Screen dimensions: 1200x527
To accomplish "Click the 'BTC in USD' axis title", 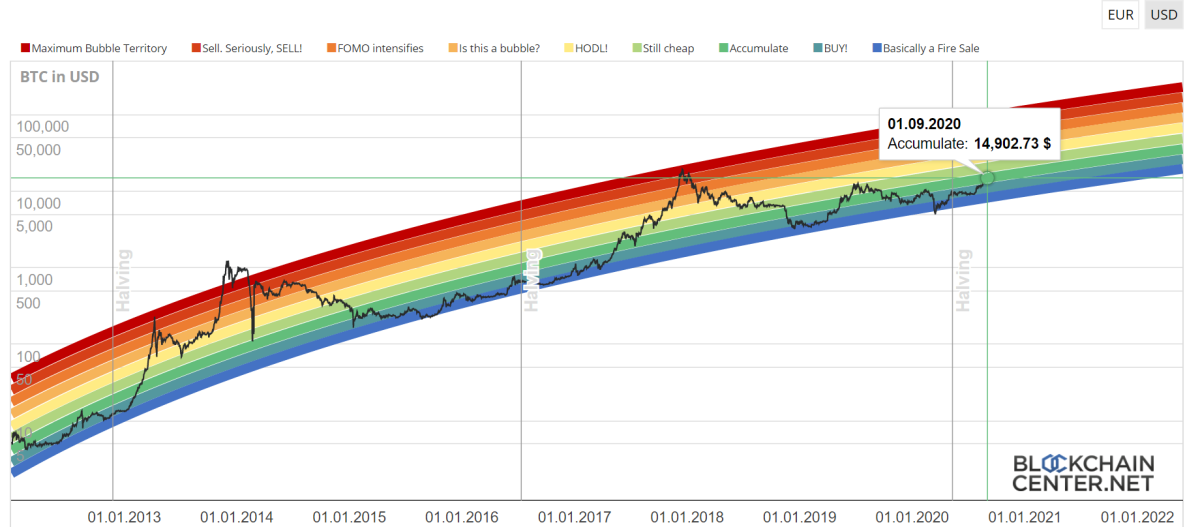I will 60,77.
